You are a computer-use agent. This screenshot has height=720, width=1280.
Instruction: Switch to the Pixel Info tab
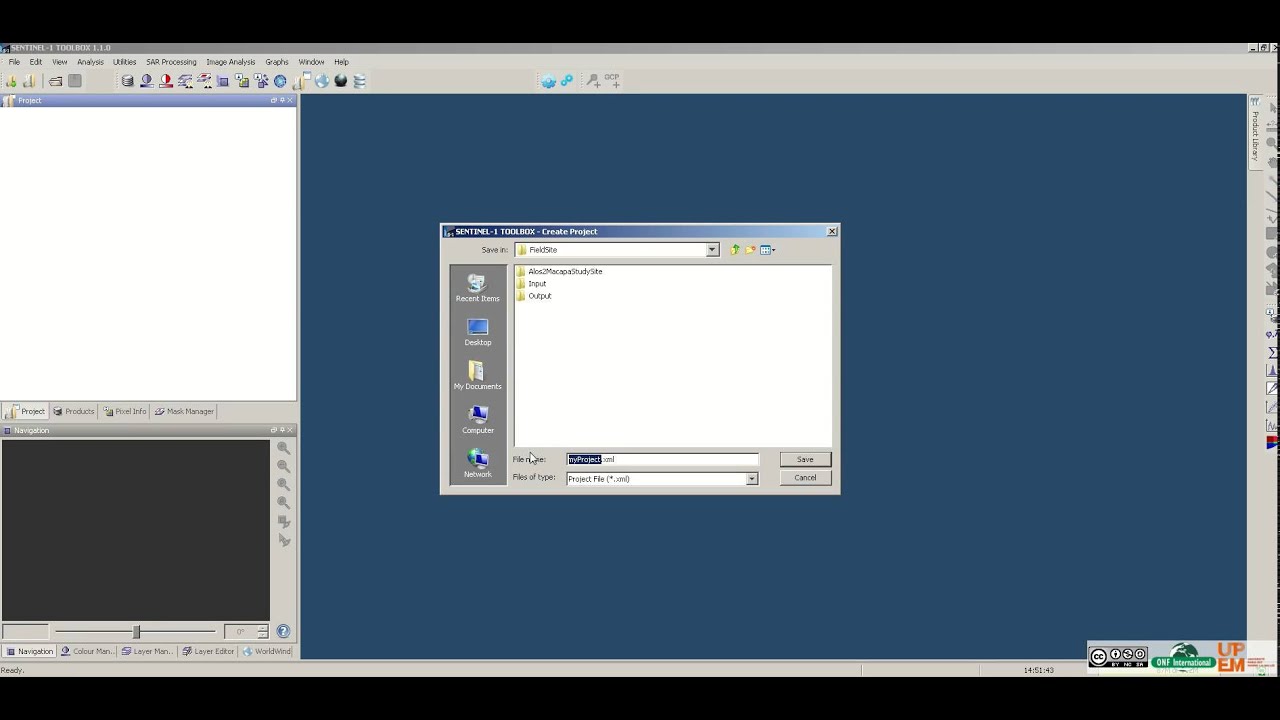point(124,411)
